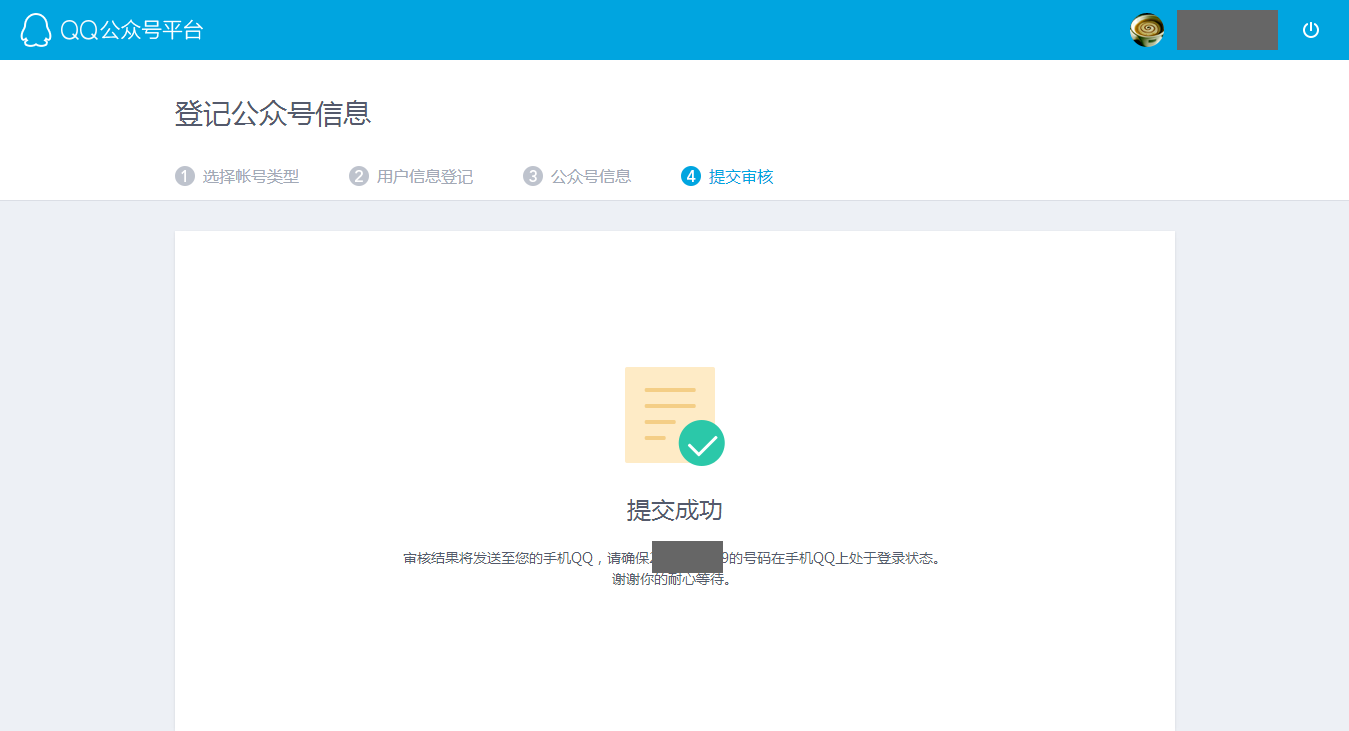Select the 选择帐号类型 step label

pos(250,177)
